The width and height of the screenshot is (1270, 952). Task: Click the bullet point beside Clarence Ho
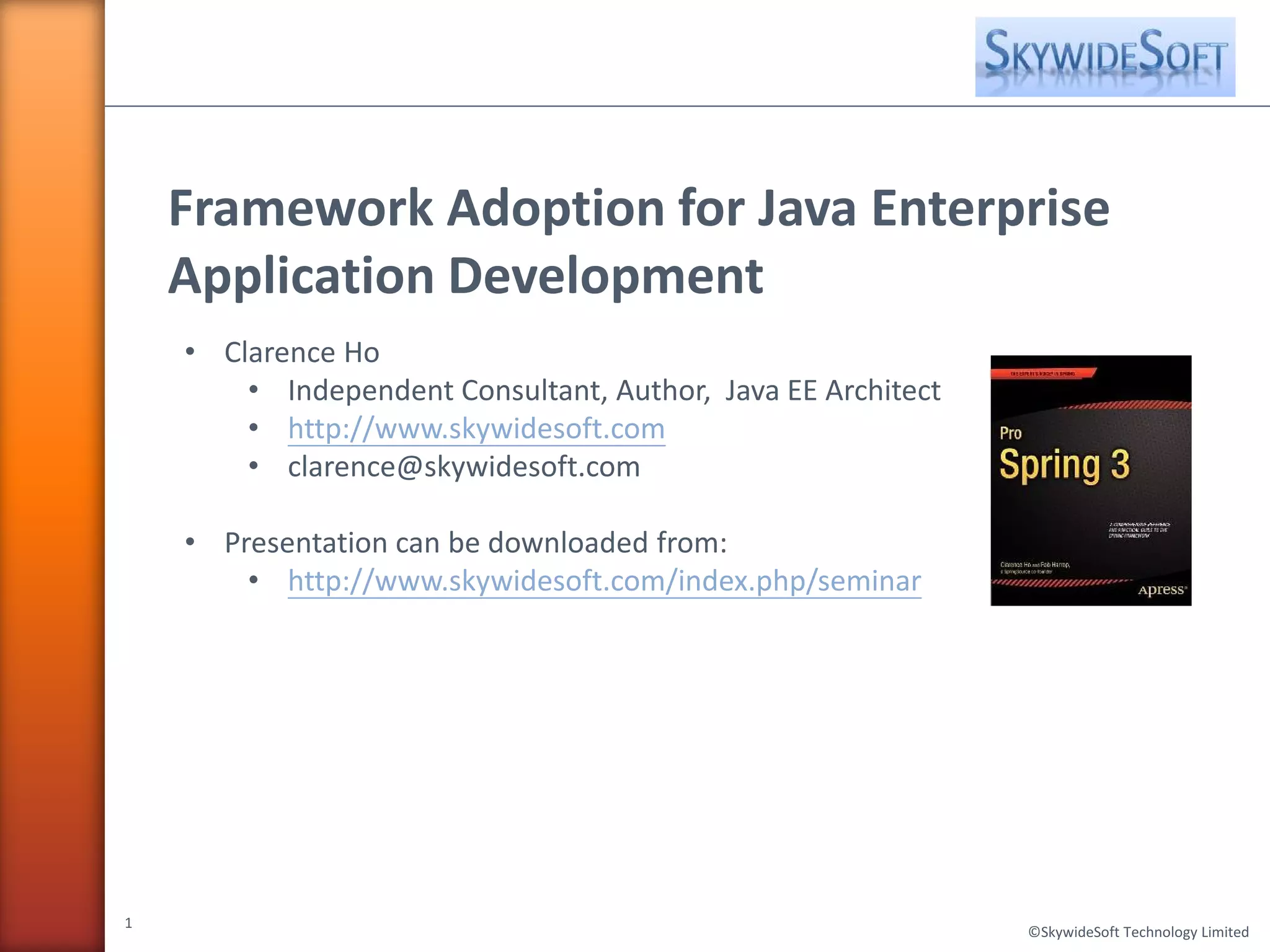(x=190, y=352)
